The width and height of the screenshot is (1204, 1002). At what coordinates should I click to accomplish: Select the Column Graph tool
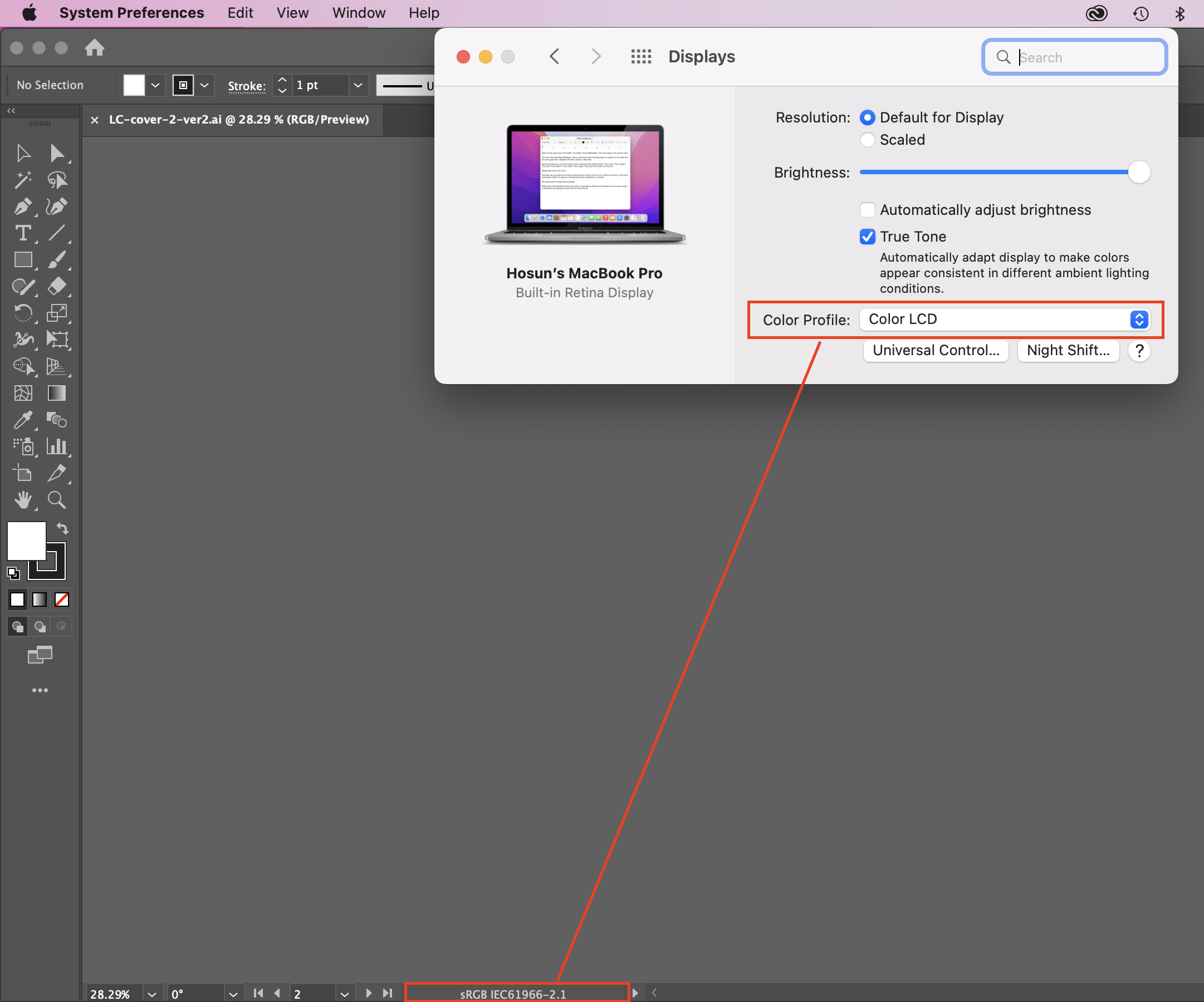pyautogui.click(x=57, y=447)
